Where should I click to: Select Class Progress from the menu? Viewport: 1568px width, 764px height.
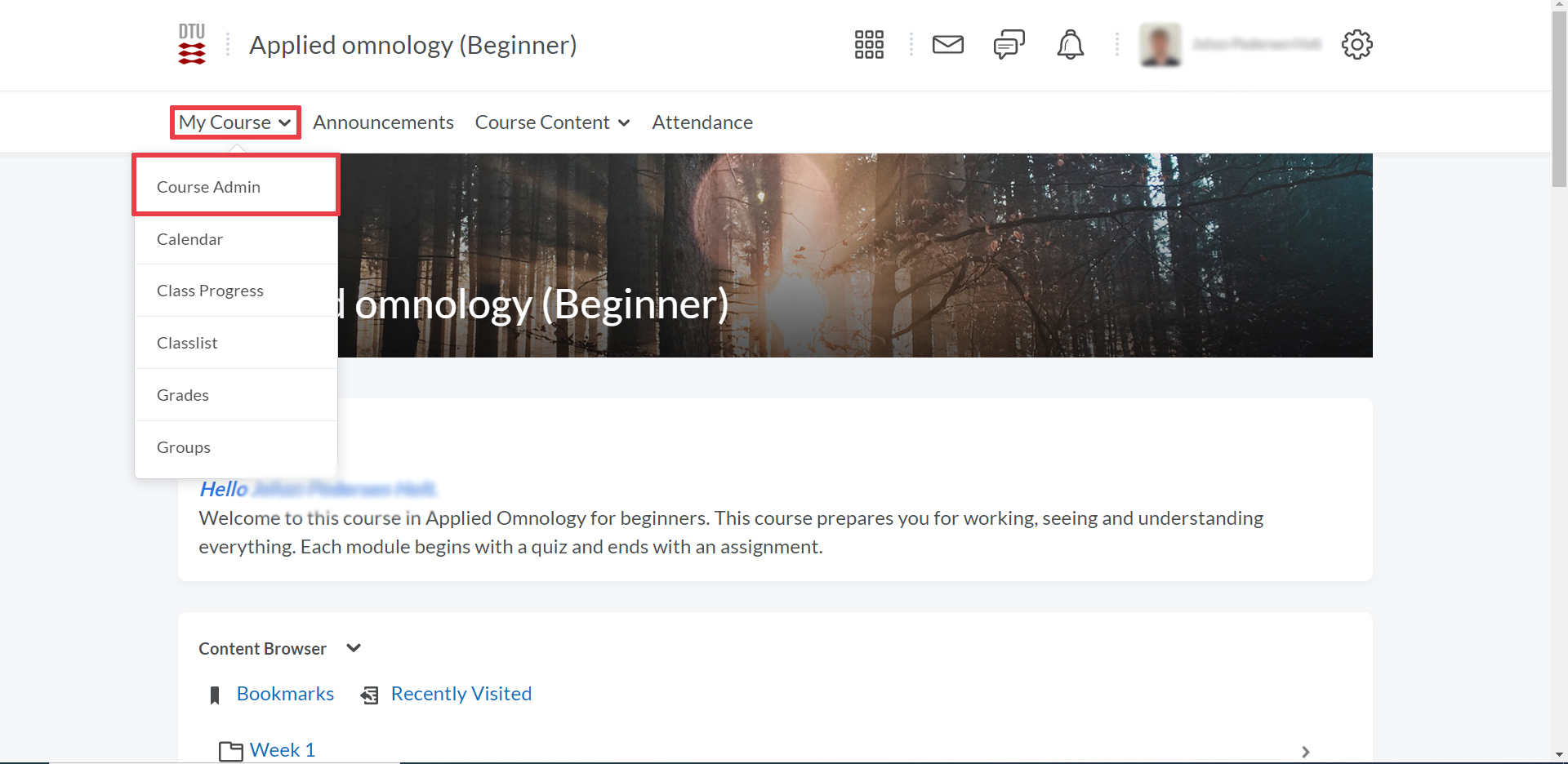(210, 291)
